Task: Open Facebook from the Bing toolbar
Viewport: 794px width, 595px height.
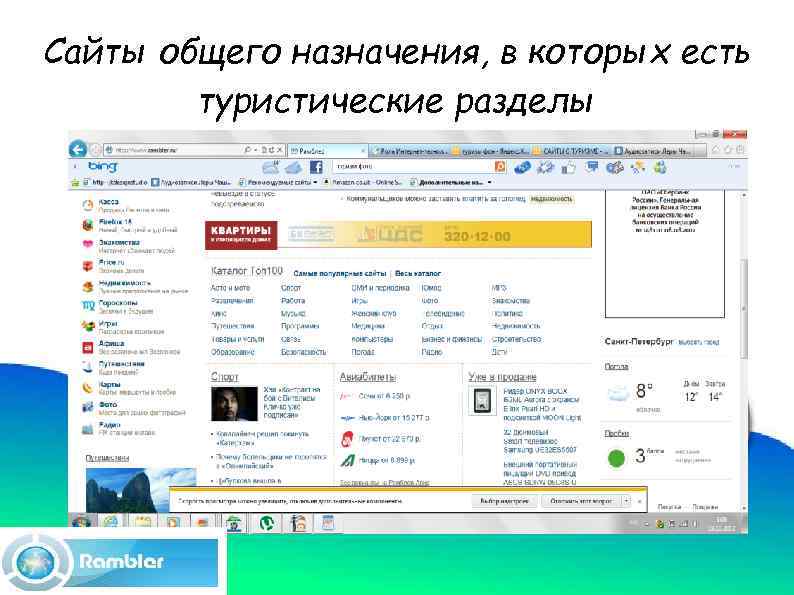Action: [x=316, y=167]
